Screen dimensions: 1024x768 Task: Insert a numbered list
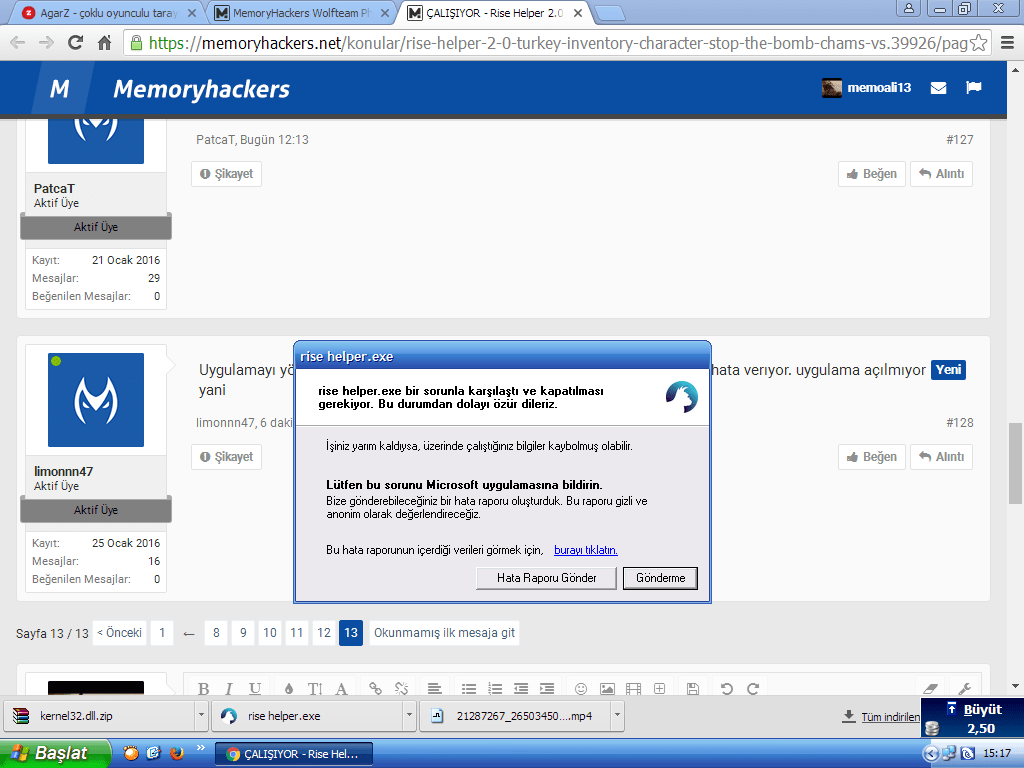point(495,688)
